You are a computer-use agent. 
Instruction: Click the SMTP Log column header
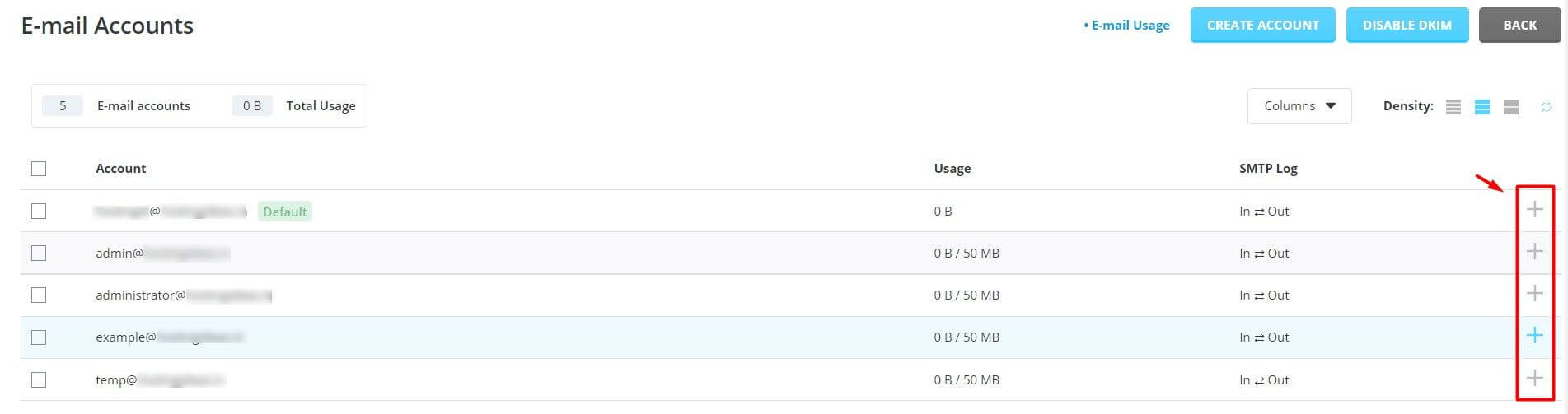1268,169
